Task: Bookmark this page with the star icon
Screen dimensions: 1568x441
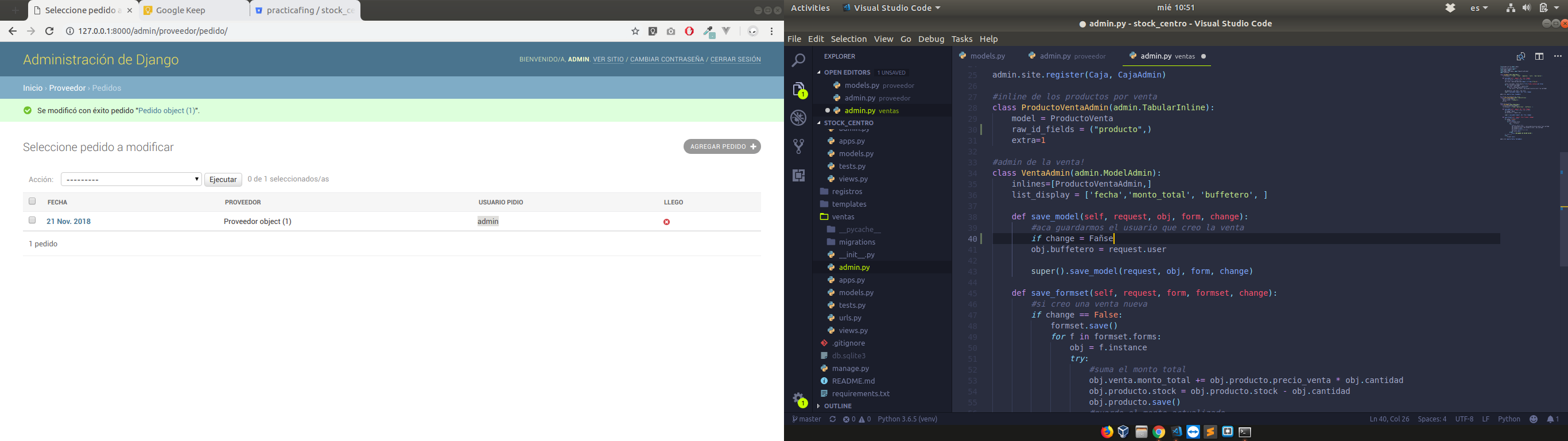Action: point(635,31)
